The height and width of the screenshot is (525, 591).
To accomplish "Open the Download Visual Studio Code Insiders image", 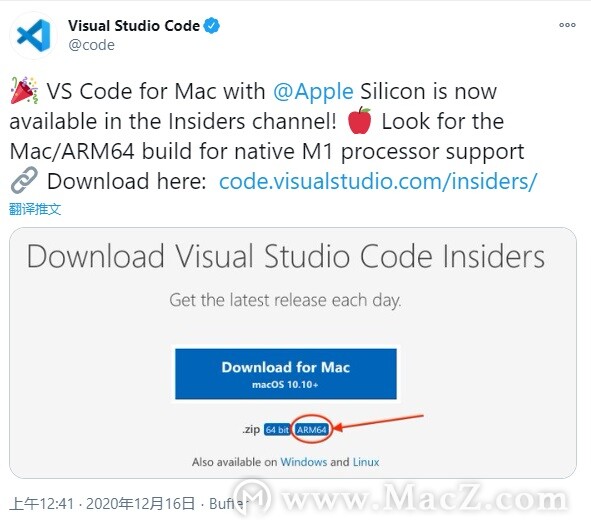I will click(x=293, y=353).
